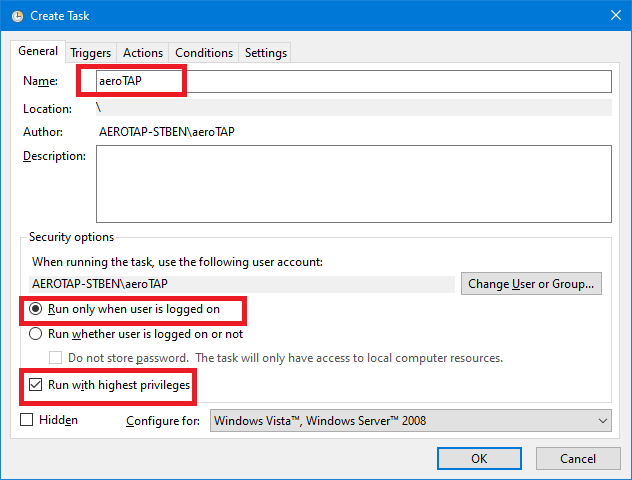The image size is (632, 480).
Task: Select the Settings tab
Action: [266, 53]
